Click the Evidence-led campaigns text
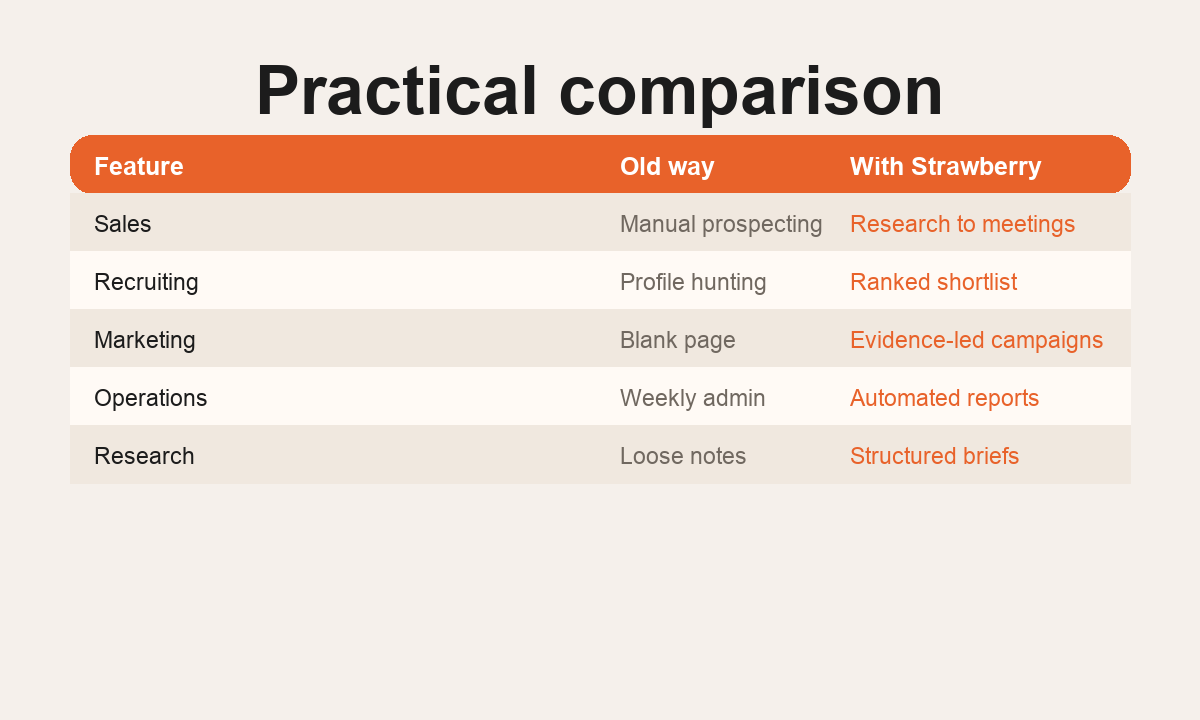The width and height of the screenshot is (1200, 720). click(977, 340)
